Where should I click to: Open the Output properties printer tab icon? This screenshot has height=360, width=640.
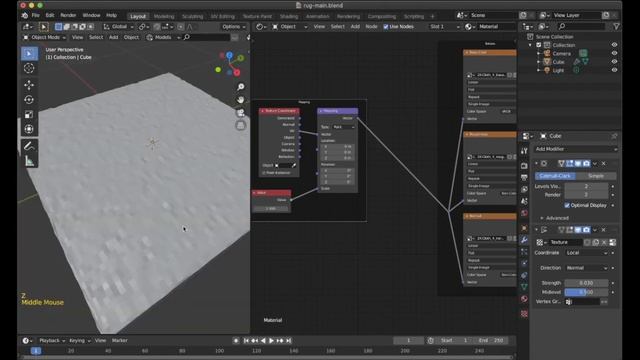click(524, 178)
